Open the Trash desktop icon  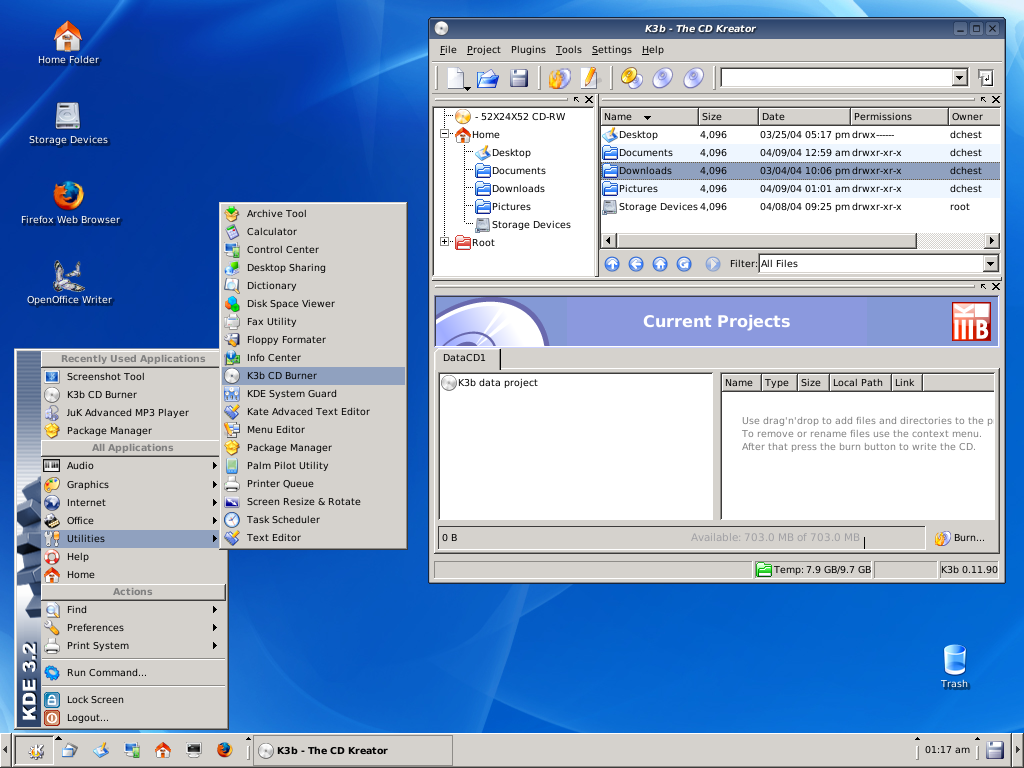coord(954,667)
